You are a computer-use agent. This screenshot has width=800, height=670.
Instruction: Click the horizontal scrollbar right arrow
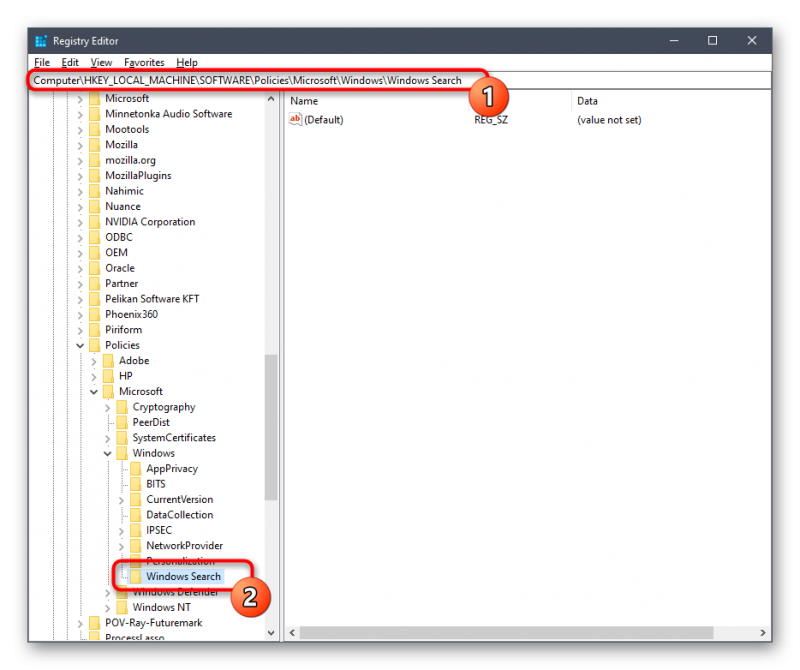763,633
